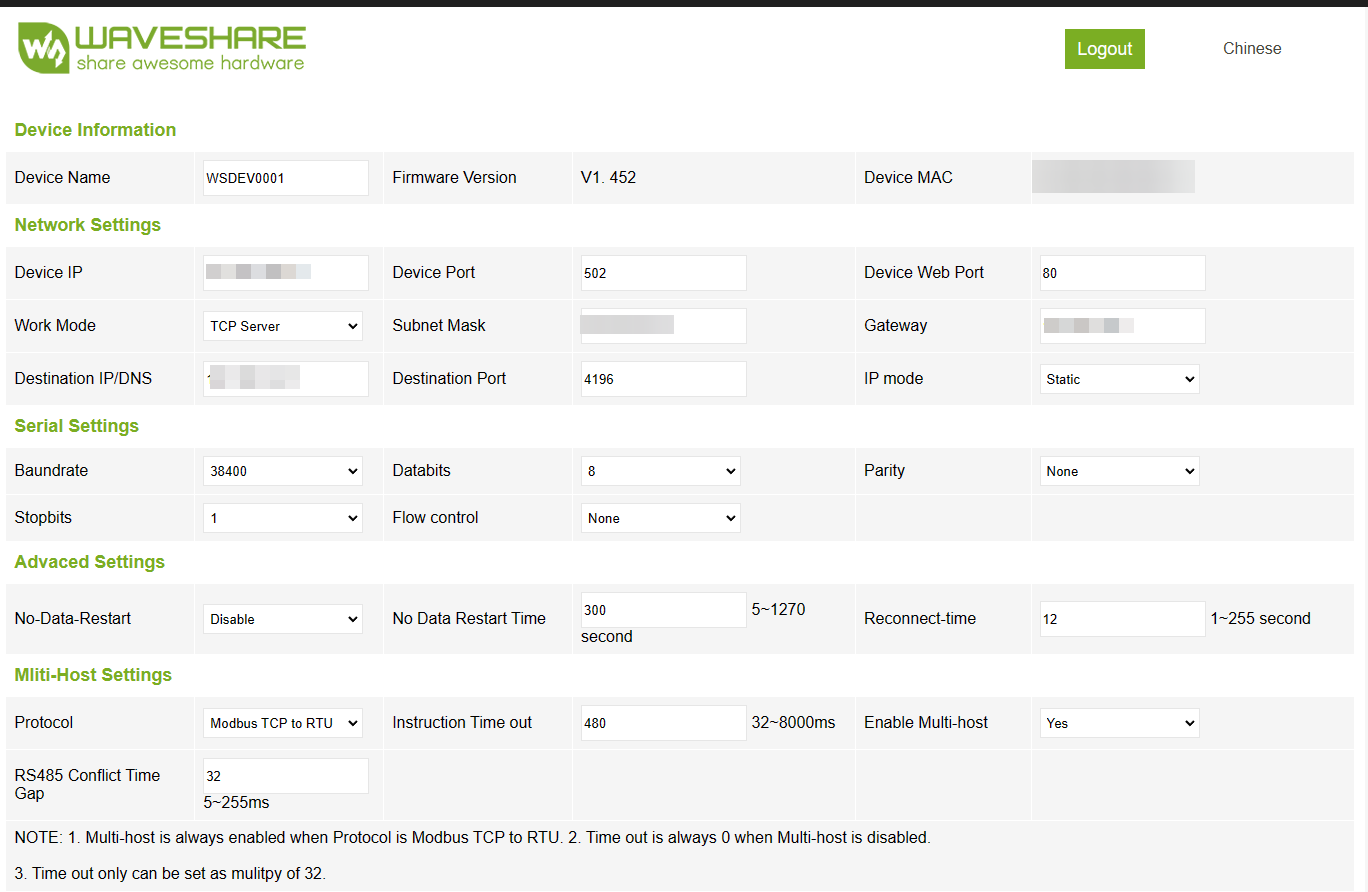Viewport: 1368px width, 892px height.
Task: Click the Reconnect-time input field
Action: [1122, 619]
